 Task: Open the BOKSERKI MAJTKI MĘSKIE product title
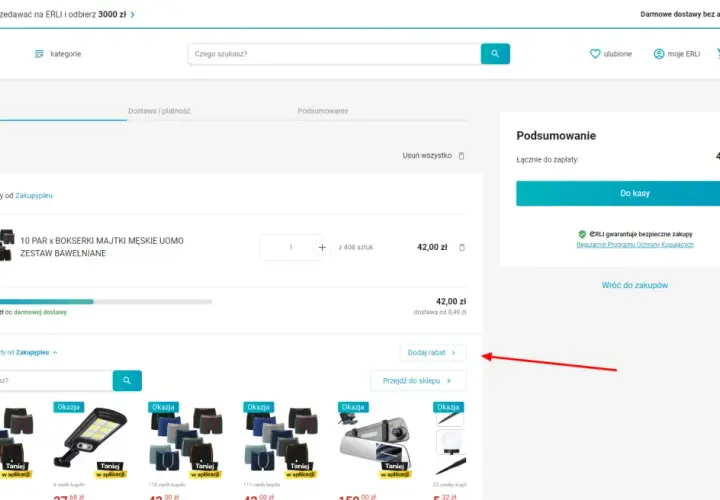coord(102,247)
